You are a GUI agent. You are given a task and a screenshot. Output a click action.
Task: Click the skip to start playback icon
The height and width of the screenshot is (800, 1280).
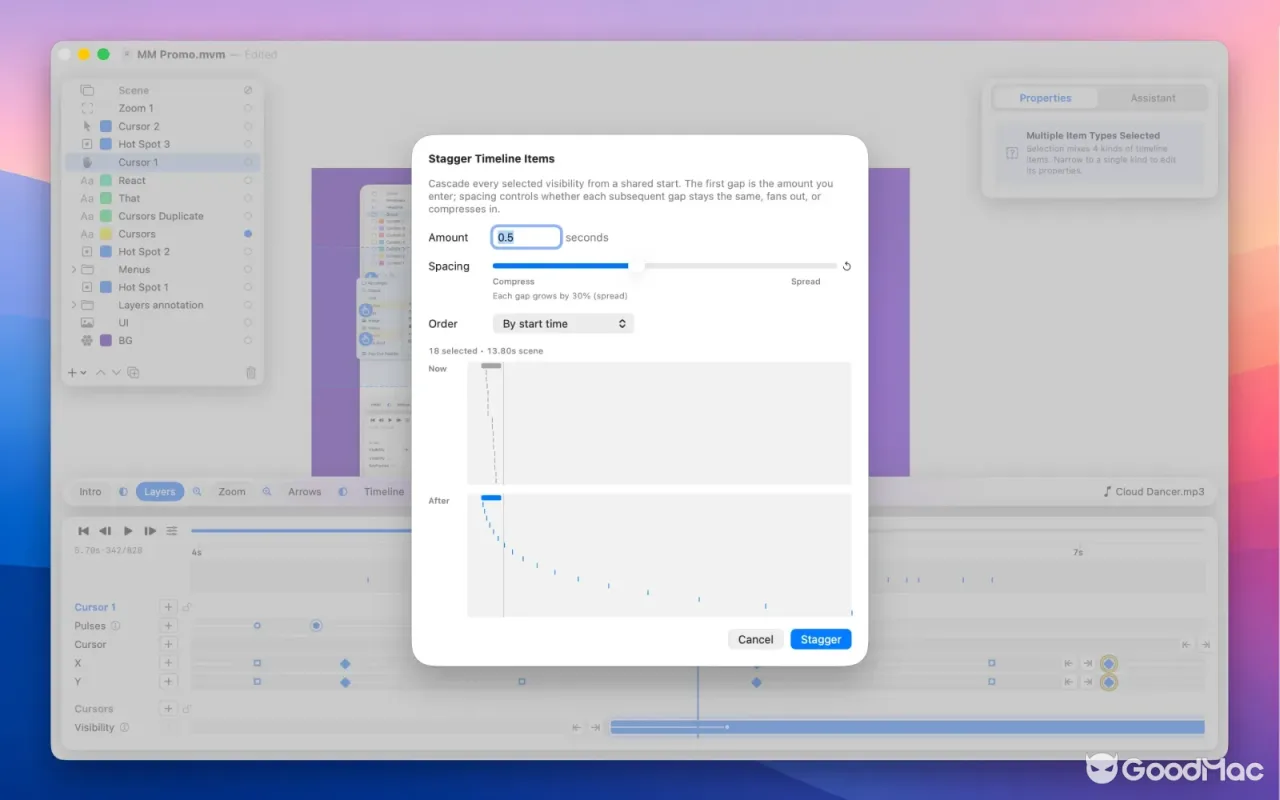(84, 531)
